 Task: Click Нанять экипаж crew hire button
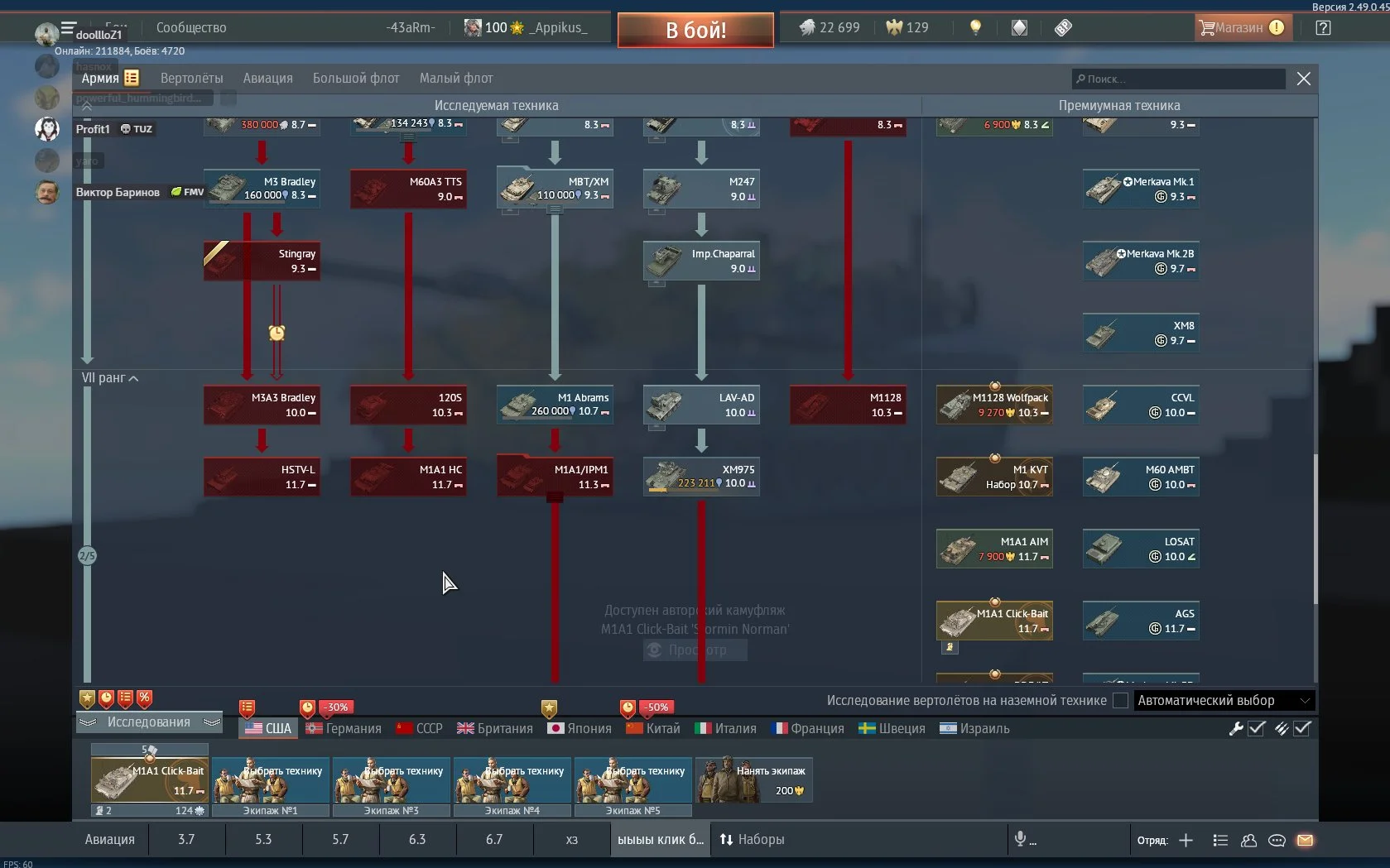[753, 779]
